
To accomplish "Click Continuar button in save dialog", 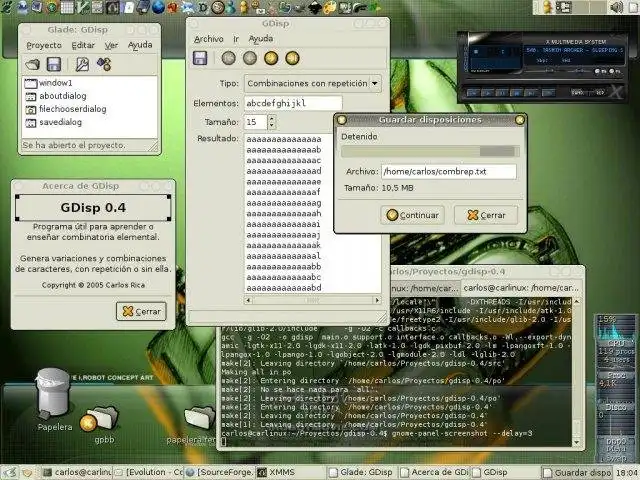I will click(413, 215).
